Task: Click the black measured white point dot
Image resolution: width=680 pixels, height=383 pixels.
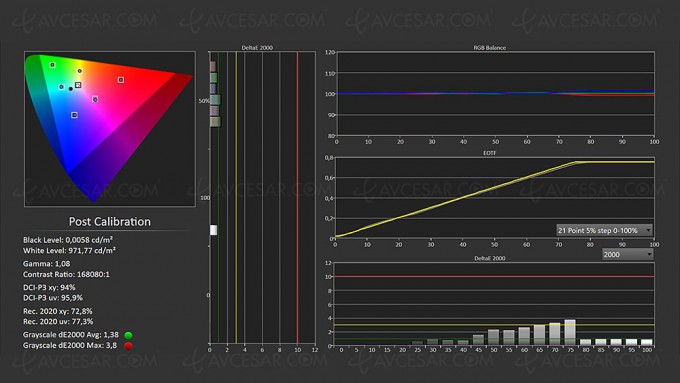Action: pyautogui.click(x=71, y=89)
